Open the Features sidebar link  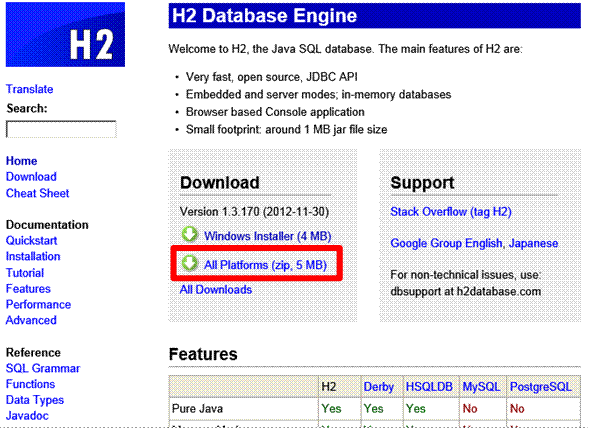(x=28, y=289)
